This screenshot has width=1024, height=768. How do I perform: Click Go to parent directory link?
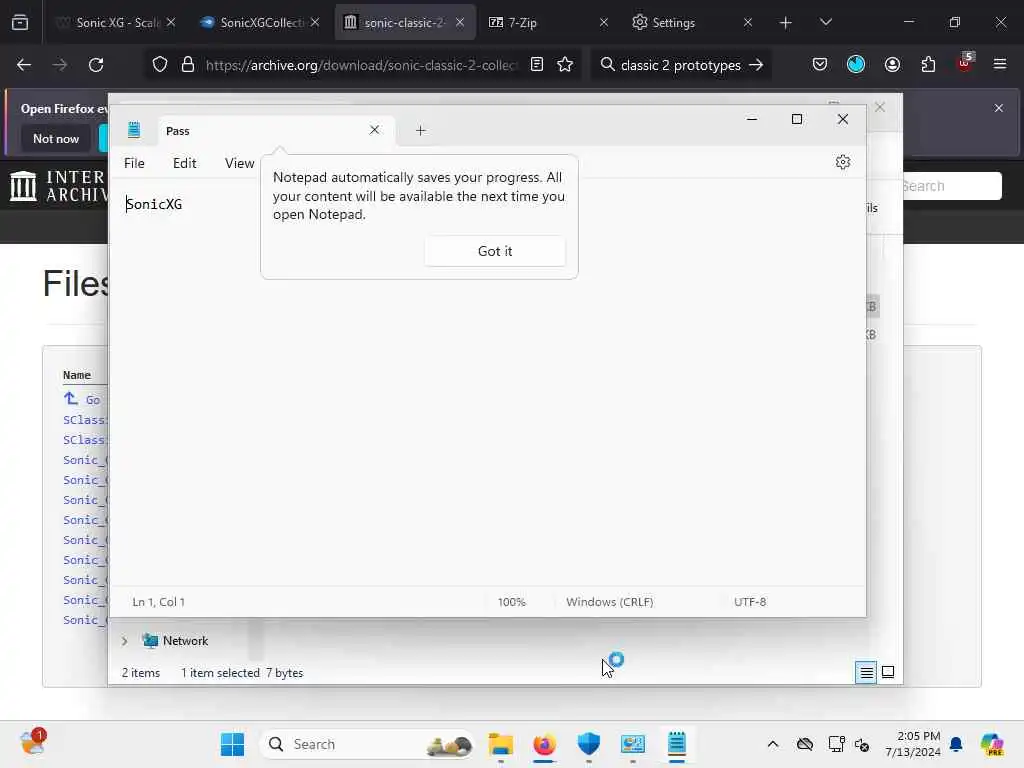[x=83, y=399]
